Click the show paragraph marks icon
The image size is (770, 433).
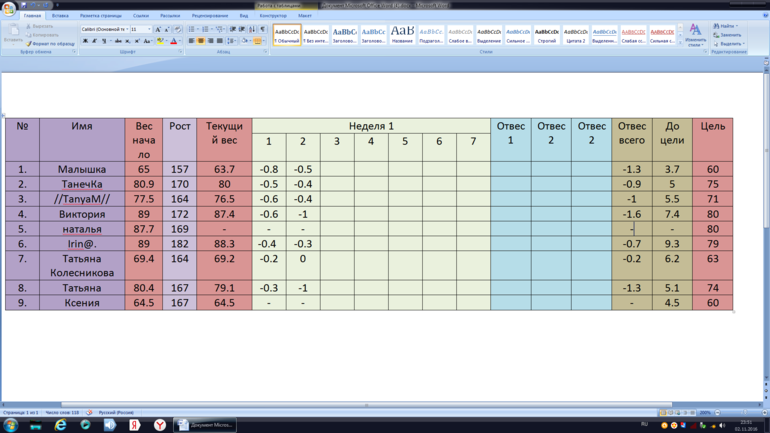tap(263, 30)
